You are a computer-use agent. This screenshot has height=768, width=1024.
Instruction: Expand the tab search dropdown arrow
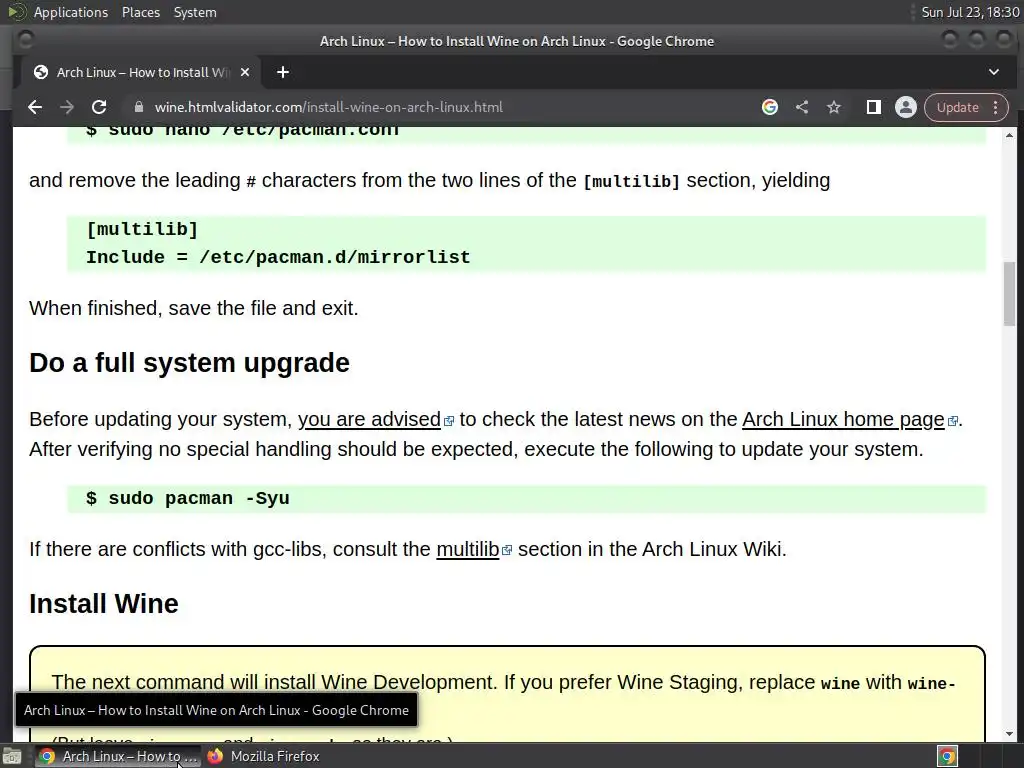point(994,72)
